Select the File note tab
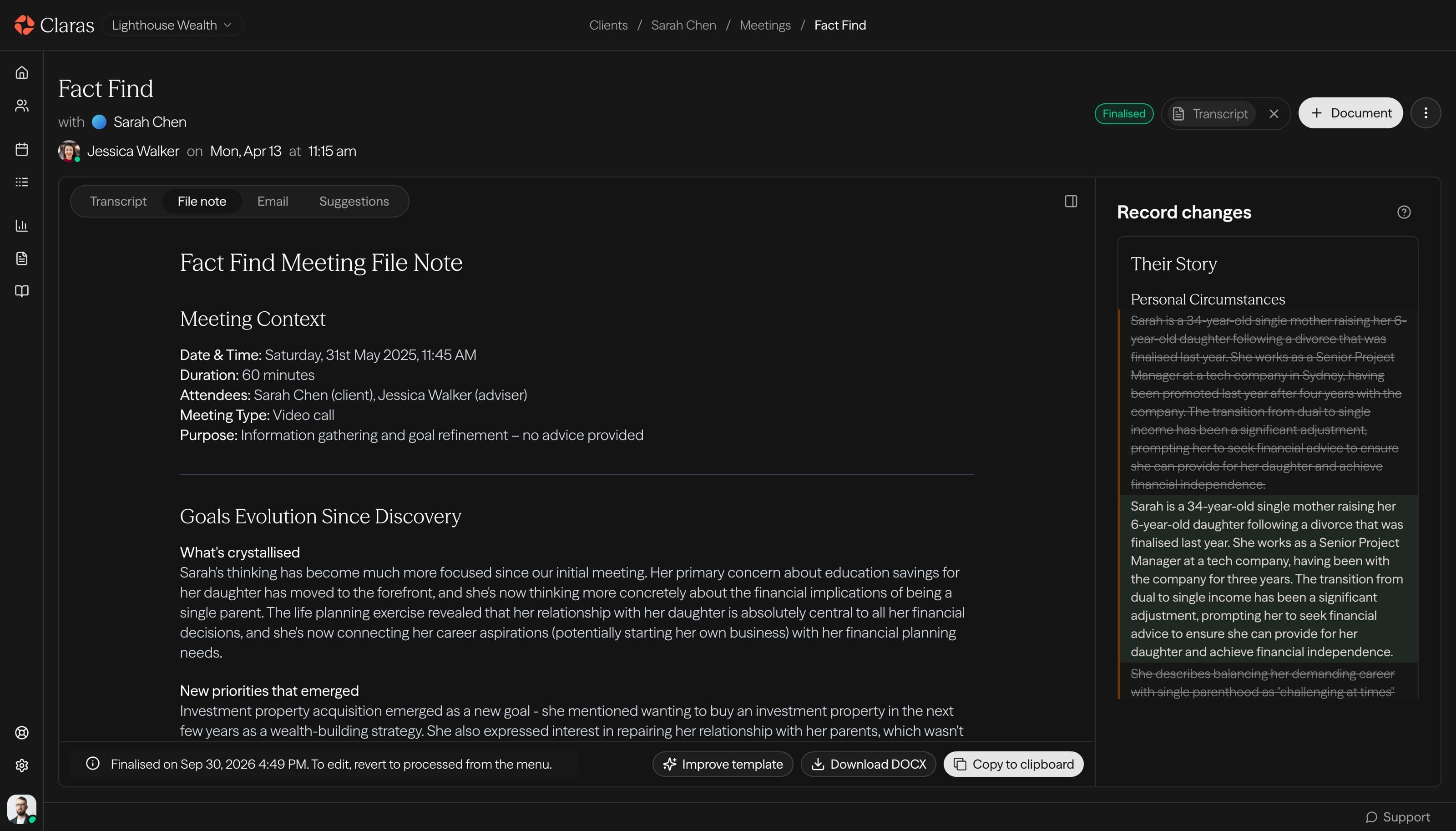1456x831 pixels. pos(202,201)
